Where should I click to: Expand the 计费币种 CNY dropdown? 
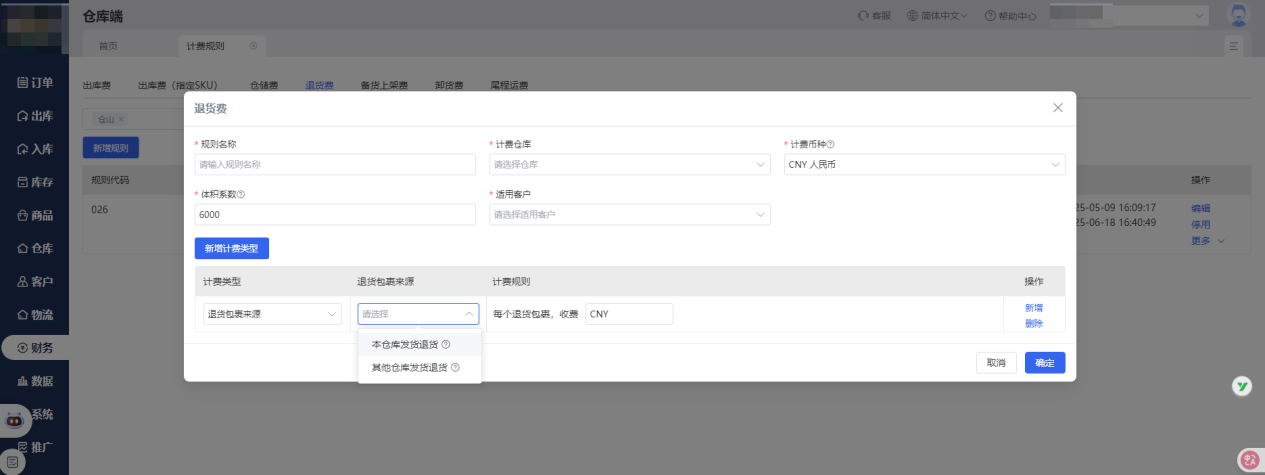[924, 164]
